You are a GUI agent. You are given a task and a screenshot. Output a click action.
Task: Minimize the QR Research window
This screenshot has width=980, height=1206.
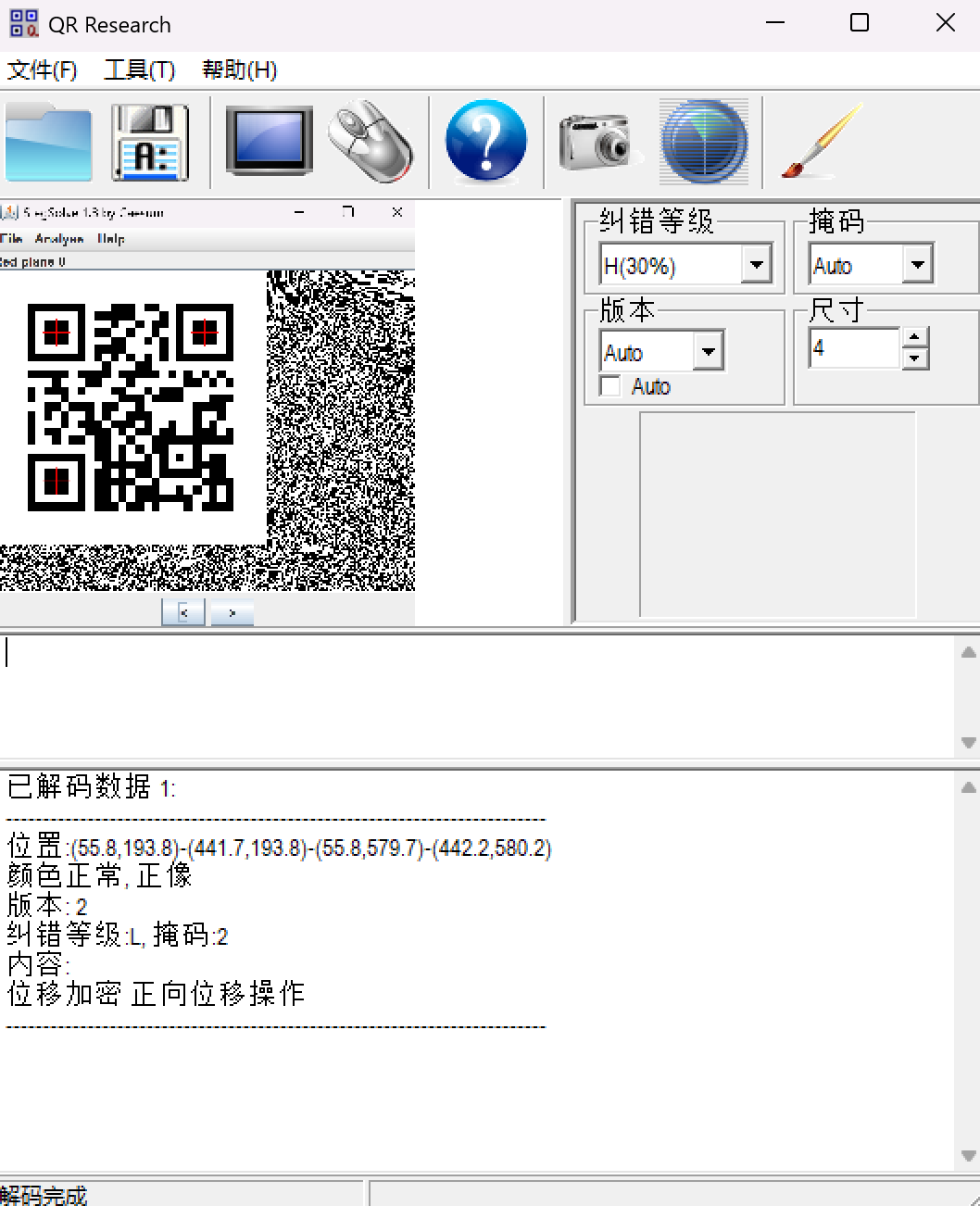click(x=775, y=22)
